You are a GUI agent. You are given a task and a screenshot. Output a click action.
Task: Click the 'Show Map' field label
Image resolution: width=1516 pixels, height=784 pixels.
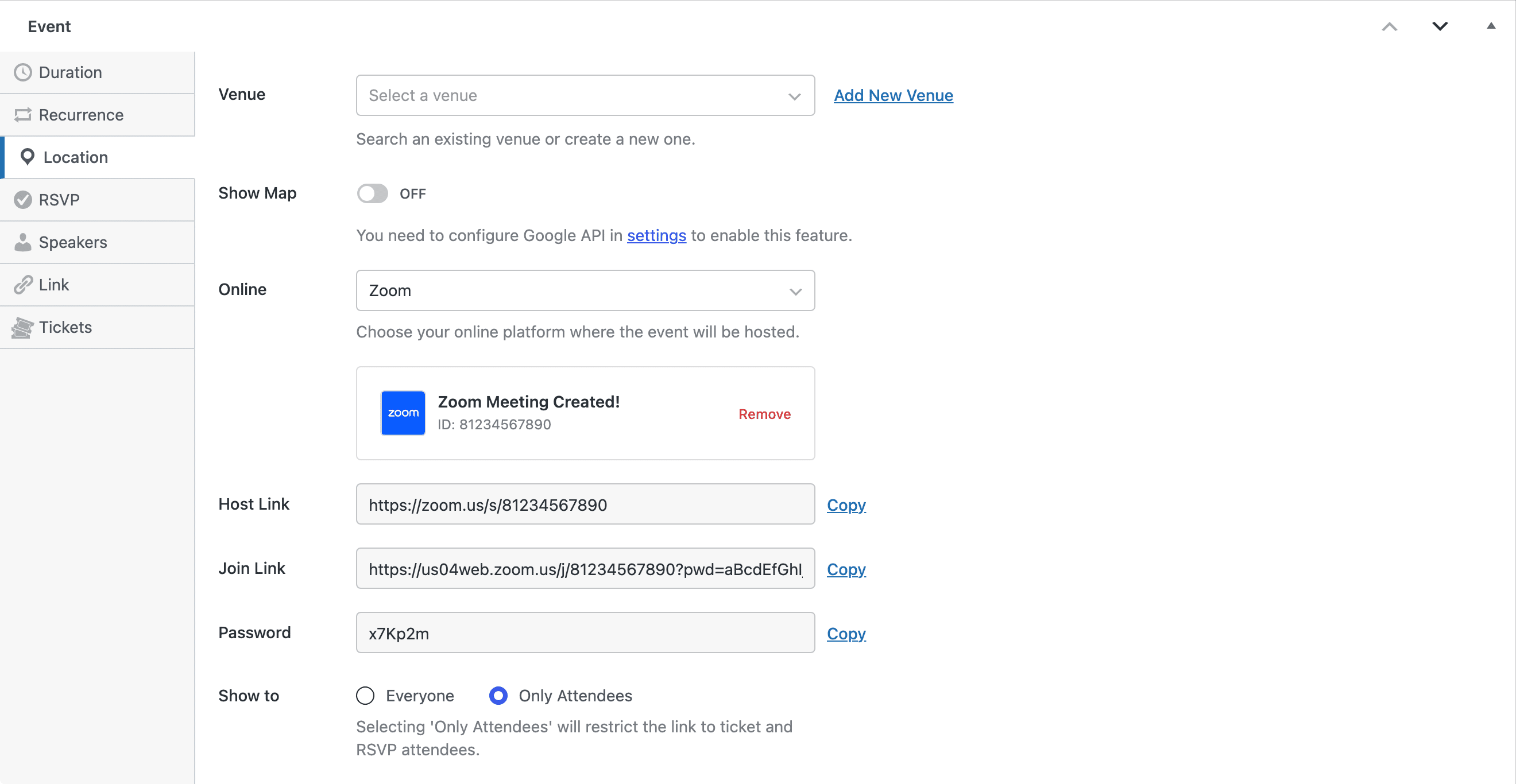(257, 193)
